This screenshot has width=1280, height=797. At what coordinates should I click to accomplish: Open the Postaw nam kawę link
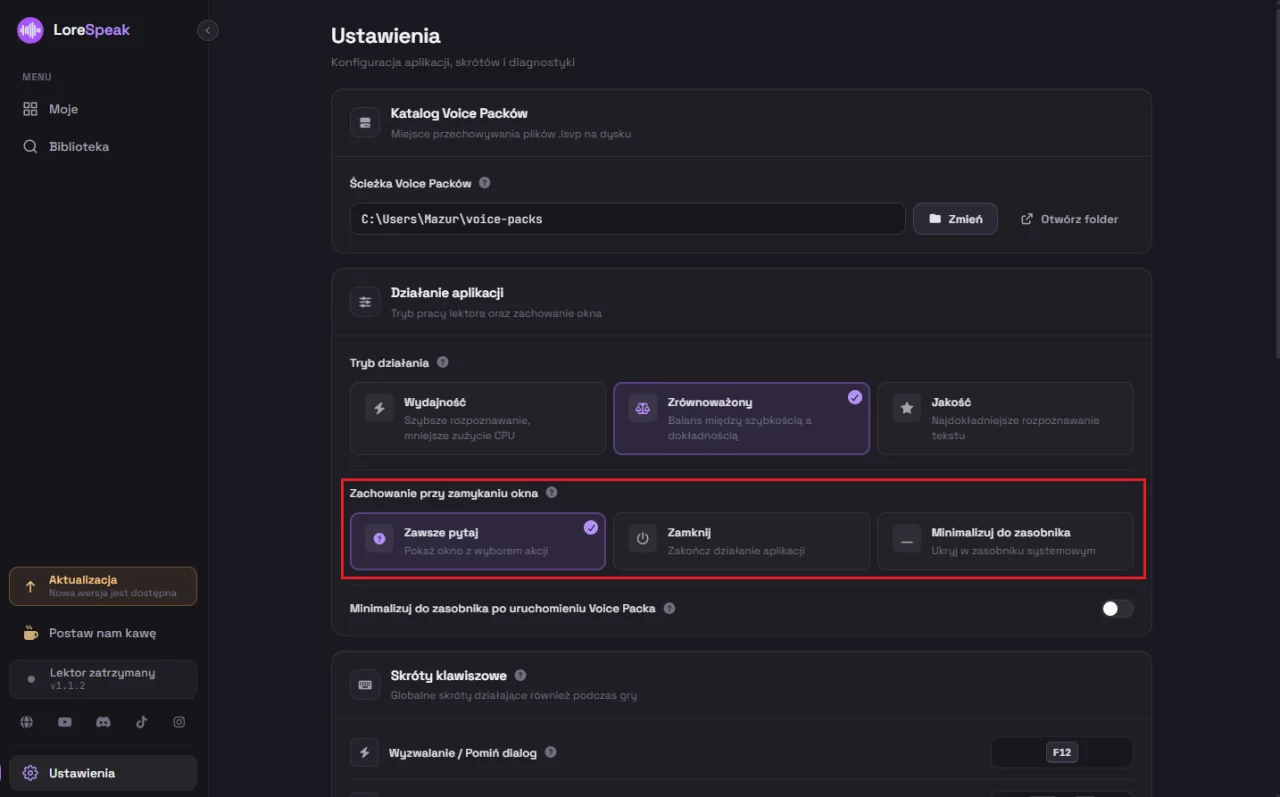[103, 633]
